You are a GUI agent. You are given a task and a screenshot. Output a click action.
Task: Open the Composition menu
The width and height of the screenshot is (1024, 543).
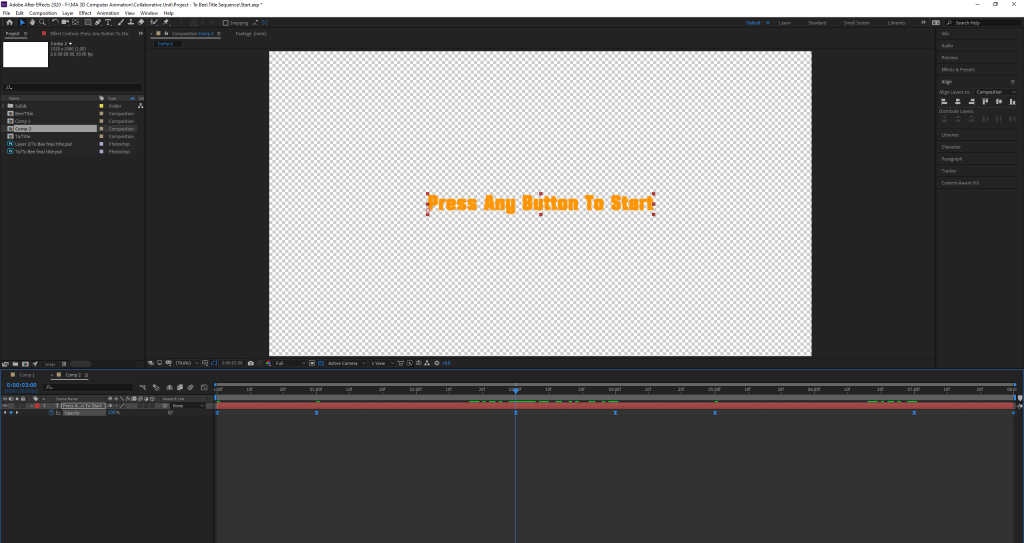pos(43,13)
